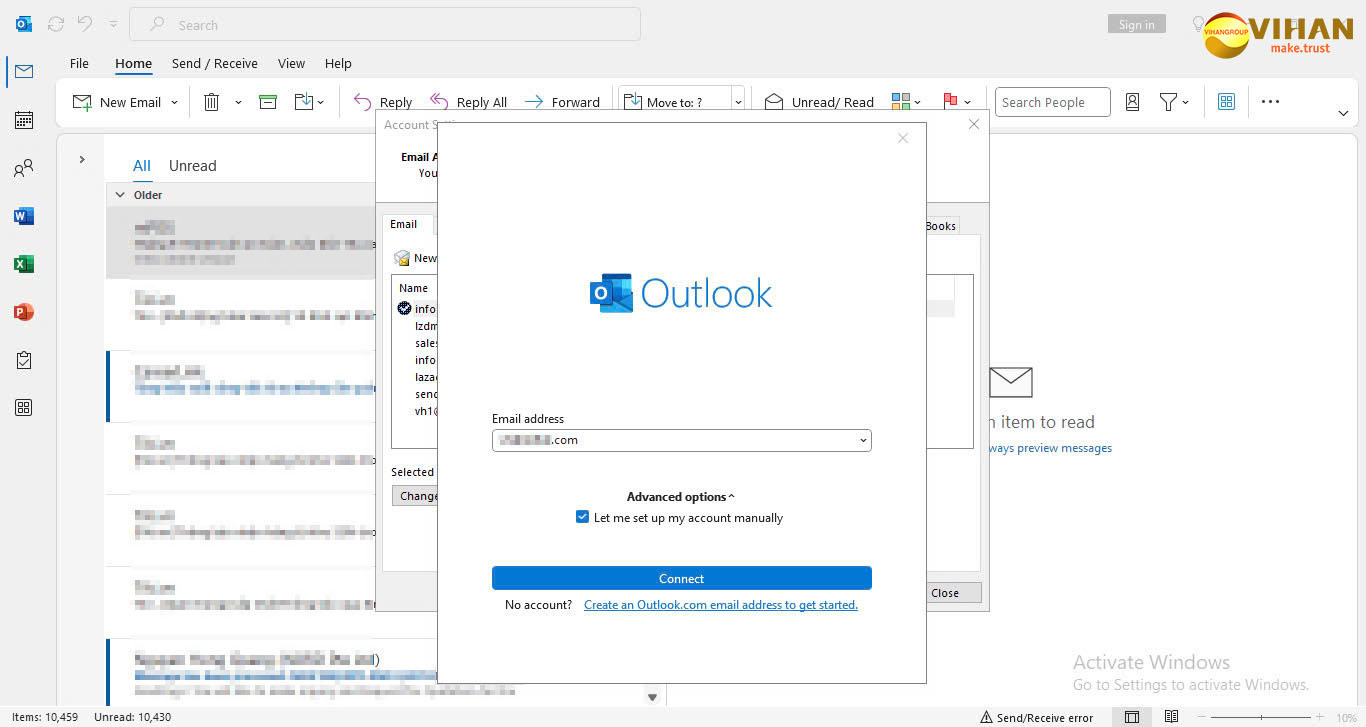Expand the New Email dropdown arrow
This screenshot has height=727, width=1366.
pos(174,102)
